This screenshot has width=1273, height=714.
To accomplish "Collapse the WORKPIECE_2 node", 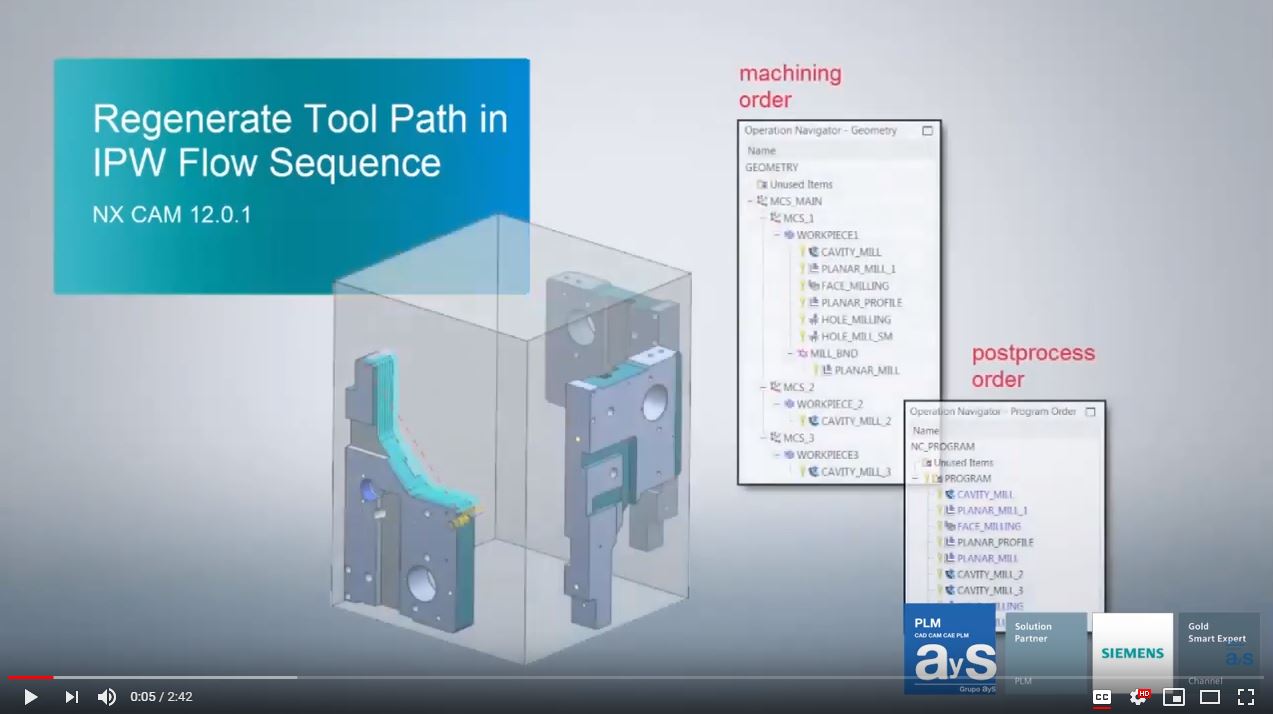I will [x=777, y=404].
